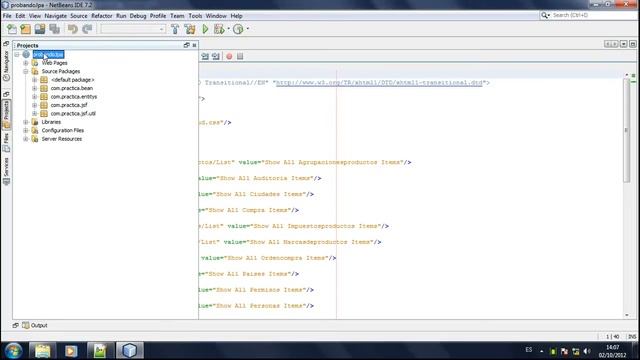The image size is (640, 360).
Task: Switch to the Services side tab
Action: pos(6,171)
